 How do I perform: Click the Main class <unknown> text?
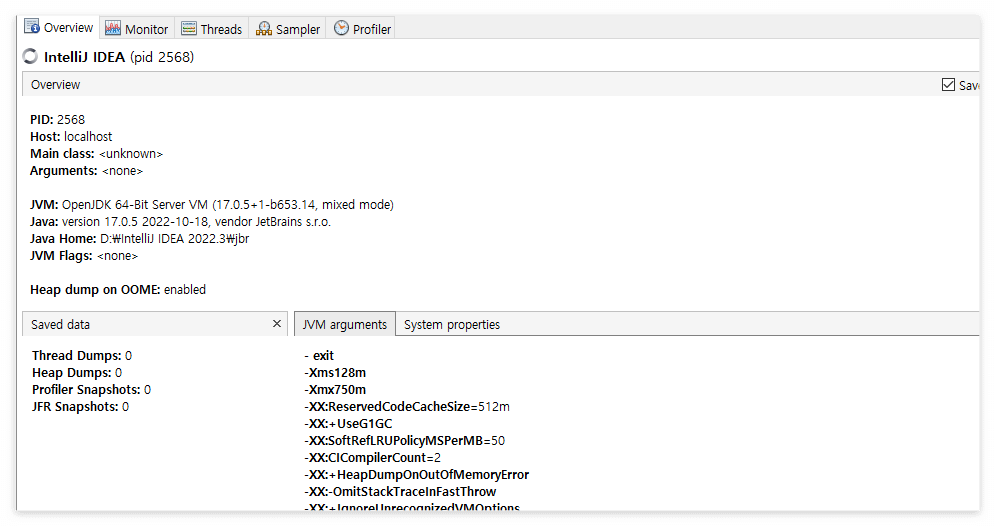96,154
